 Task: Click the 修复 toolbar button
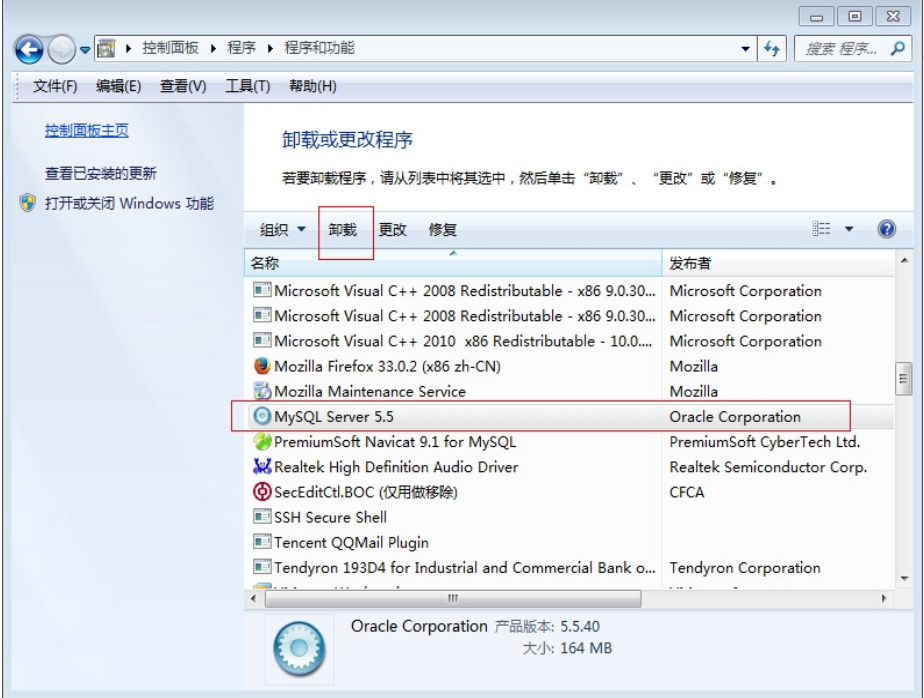(x=443, y=229)
